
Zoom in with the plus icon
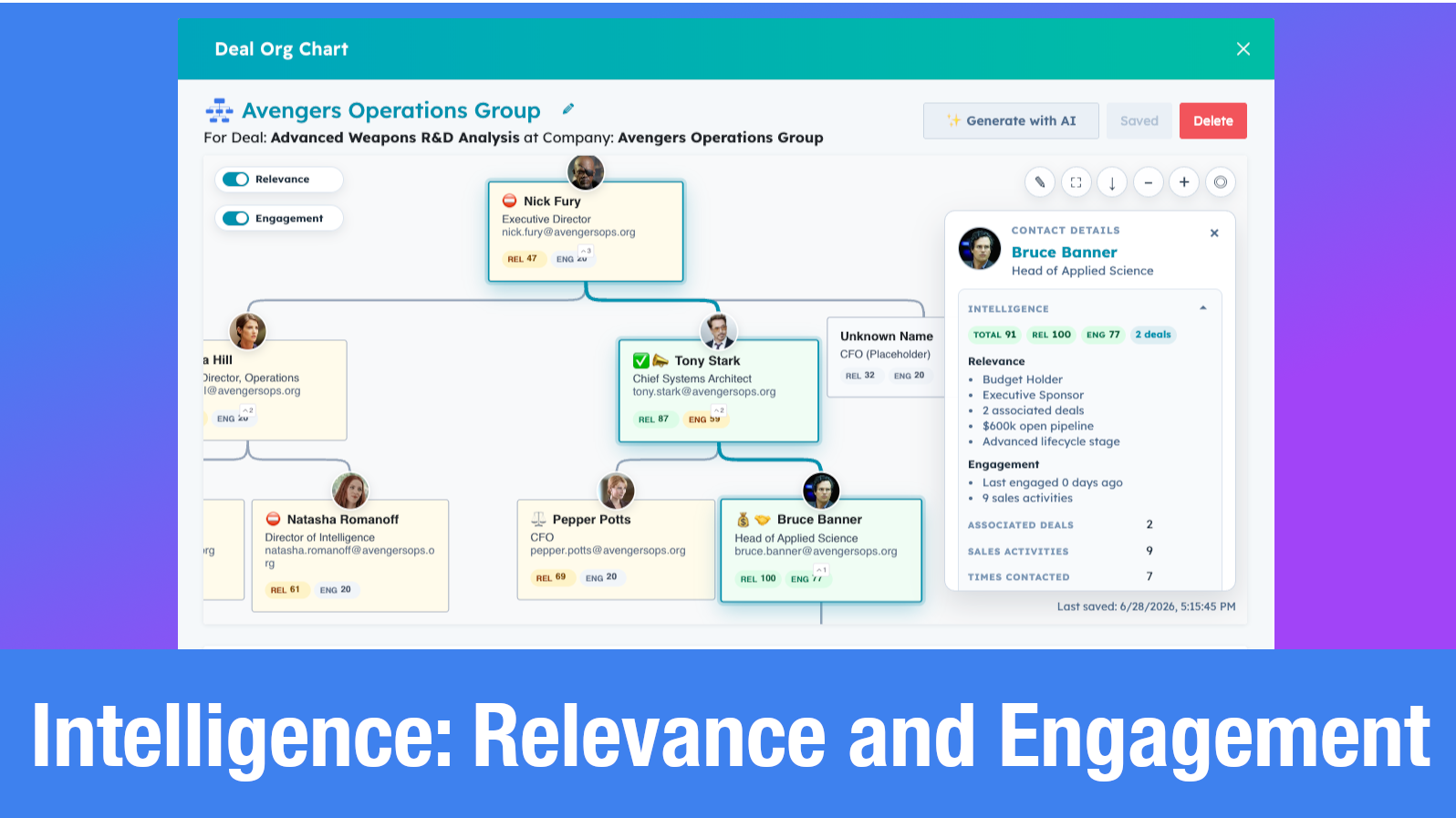point(1184,182)
